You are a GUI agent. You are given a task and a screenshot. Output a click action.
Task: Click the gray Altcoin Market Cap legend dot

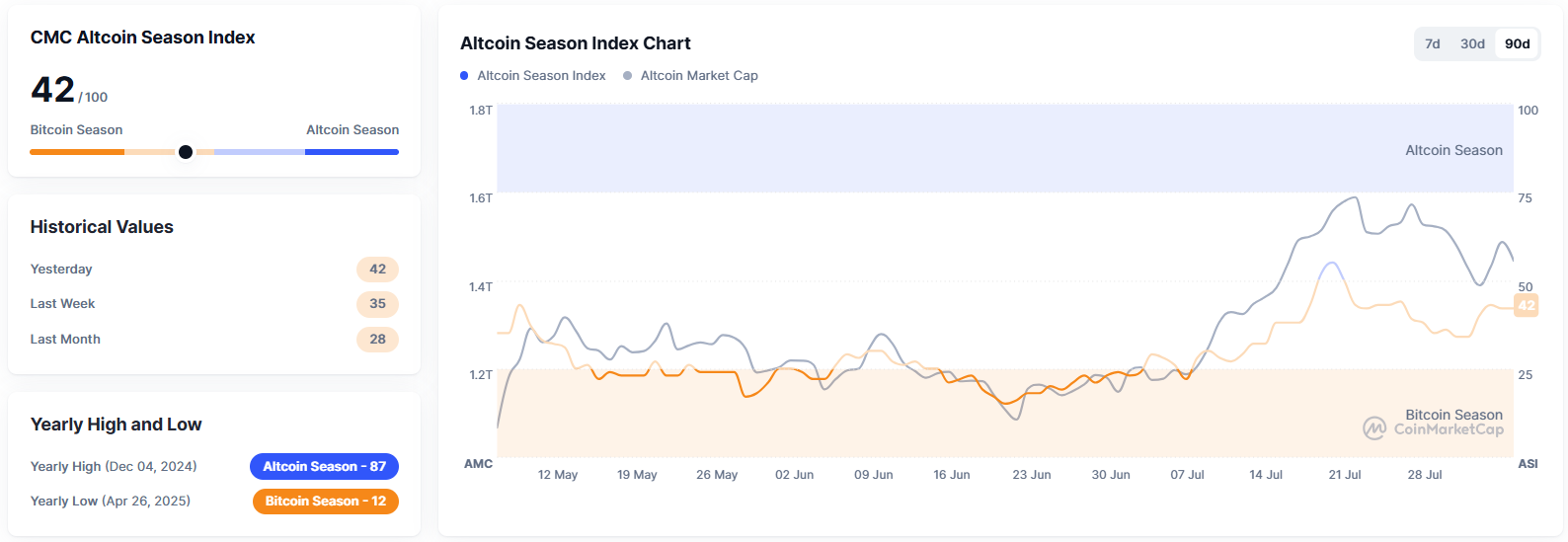pos(628,76)
